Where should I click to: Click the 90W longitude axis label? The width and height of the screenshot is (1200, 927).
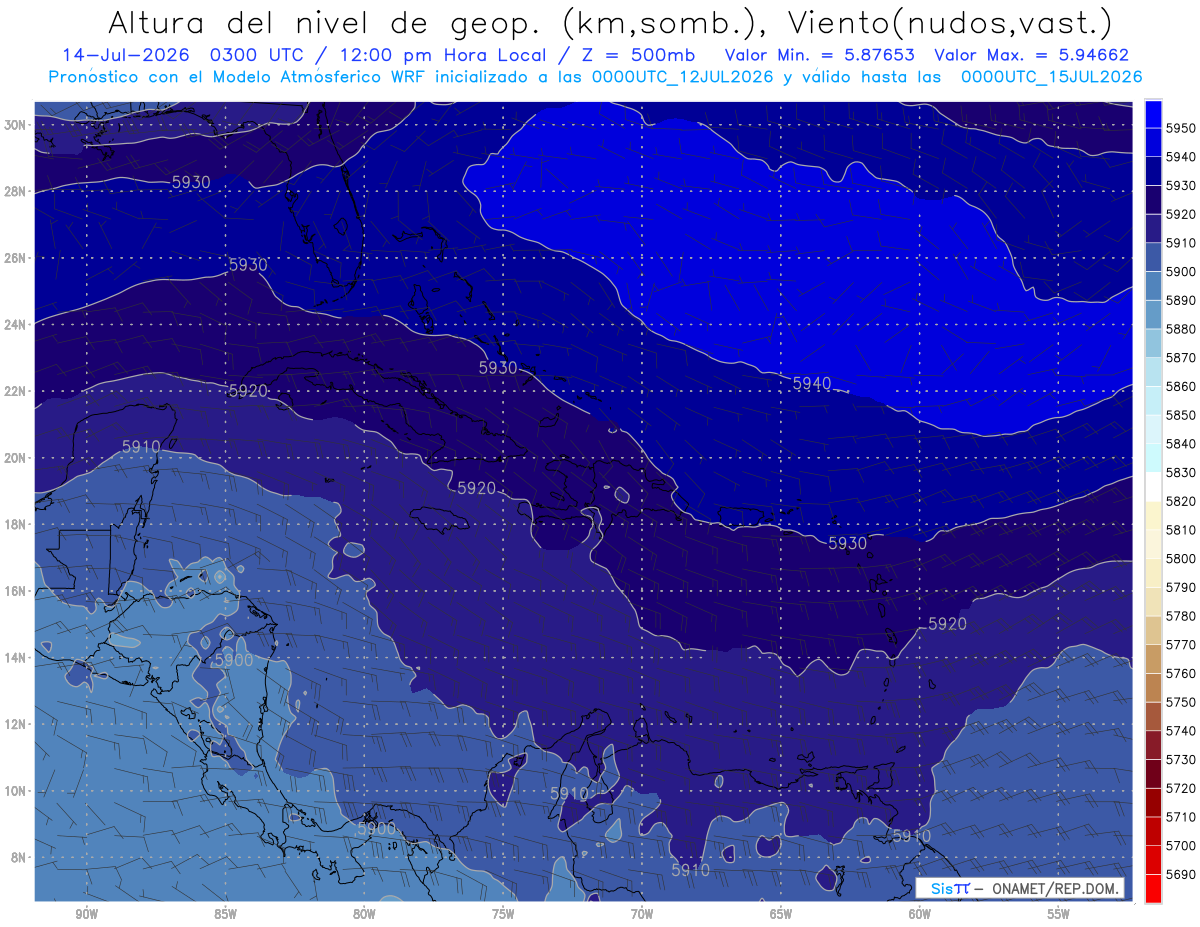pyautogui.click(x=86, y=915)
